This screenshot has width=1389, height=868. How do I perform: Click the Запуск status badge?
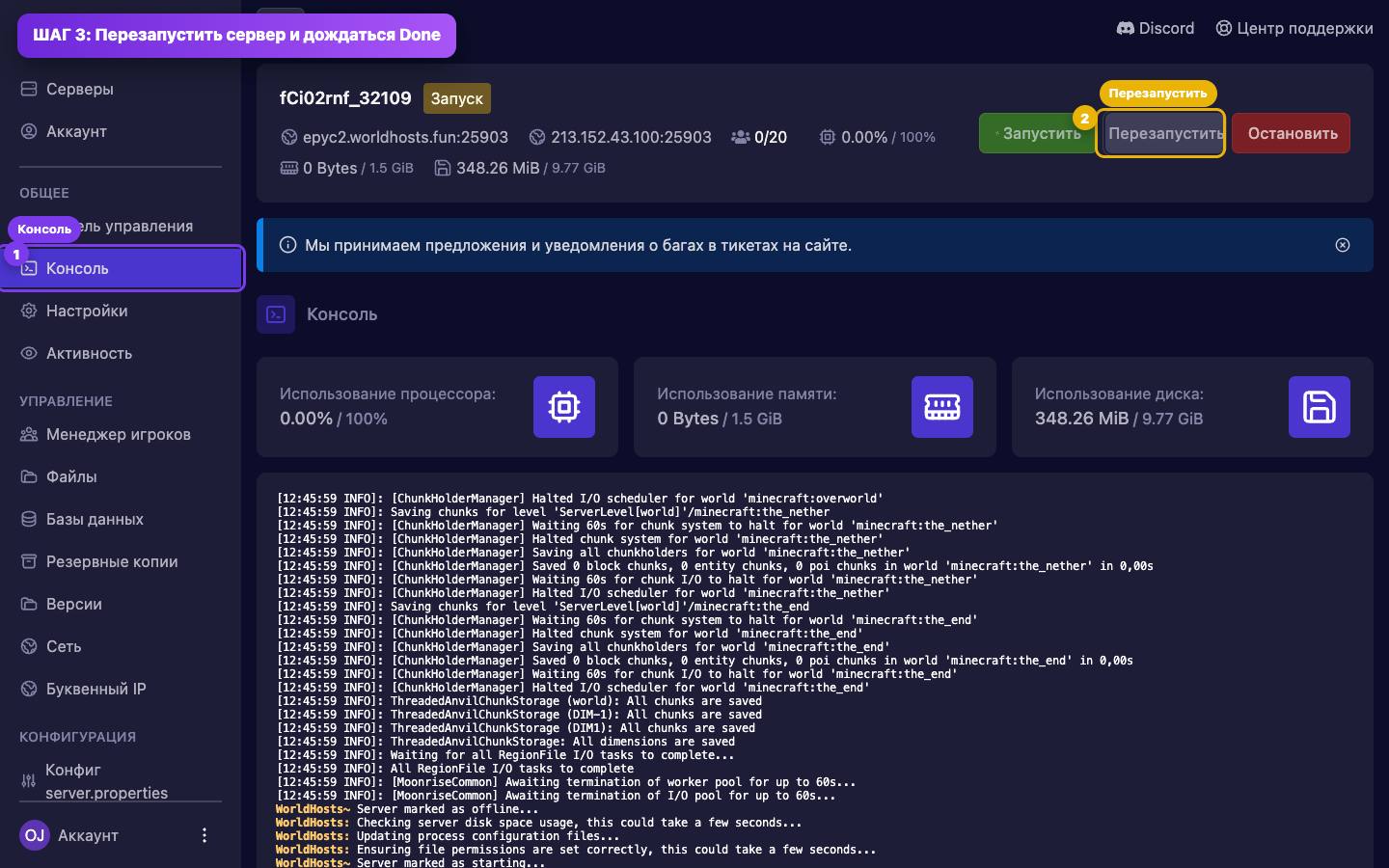tap(457, 98)
